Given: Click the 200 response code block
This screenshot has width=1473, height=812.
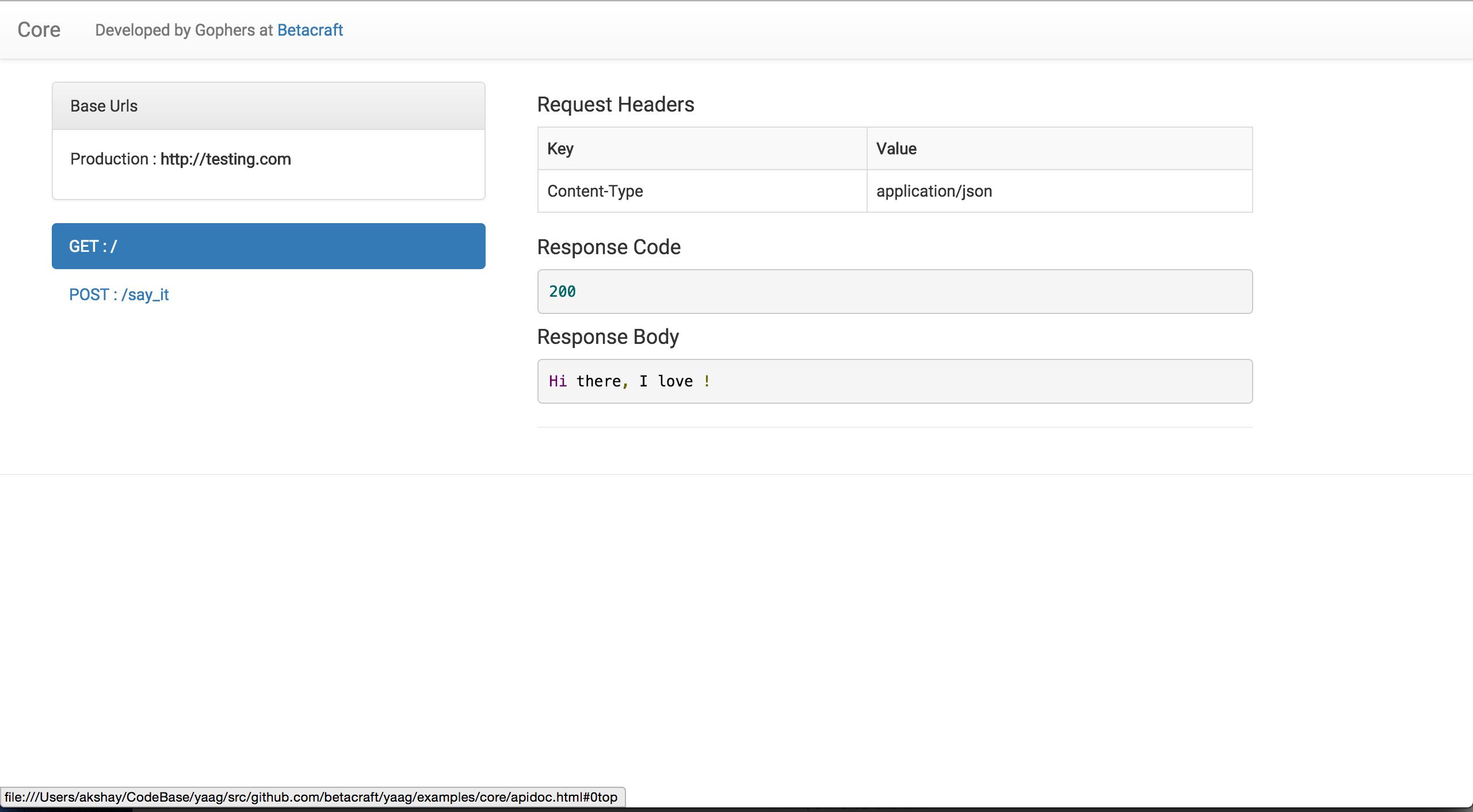Looking at the screenshot, I should [894, 292].
